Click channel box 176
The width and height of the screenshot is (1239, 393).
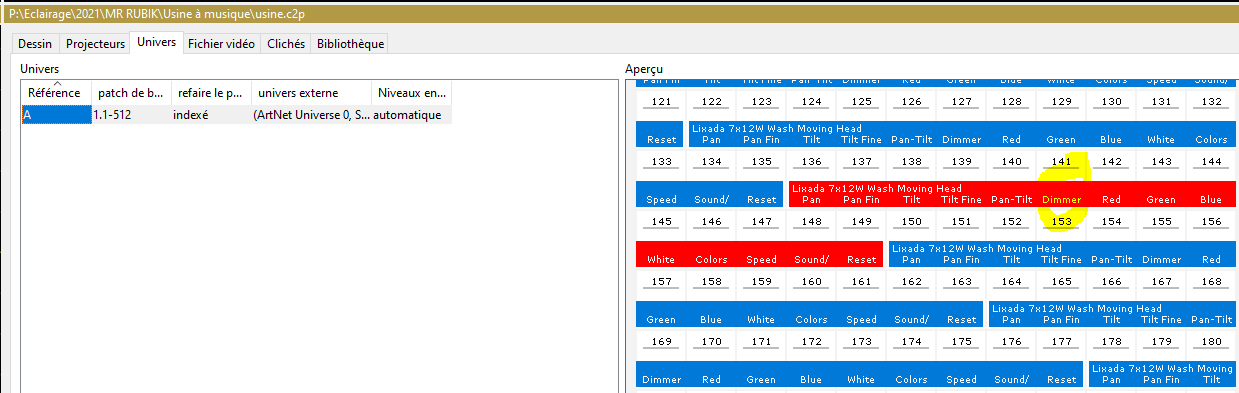[1011, 341]
